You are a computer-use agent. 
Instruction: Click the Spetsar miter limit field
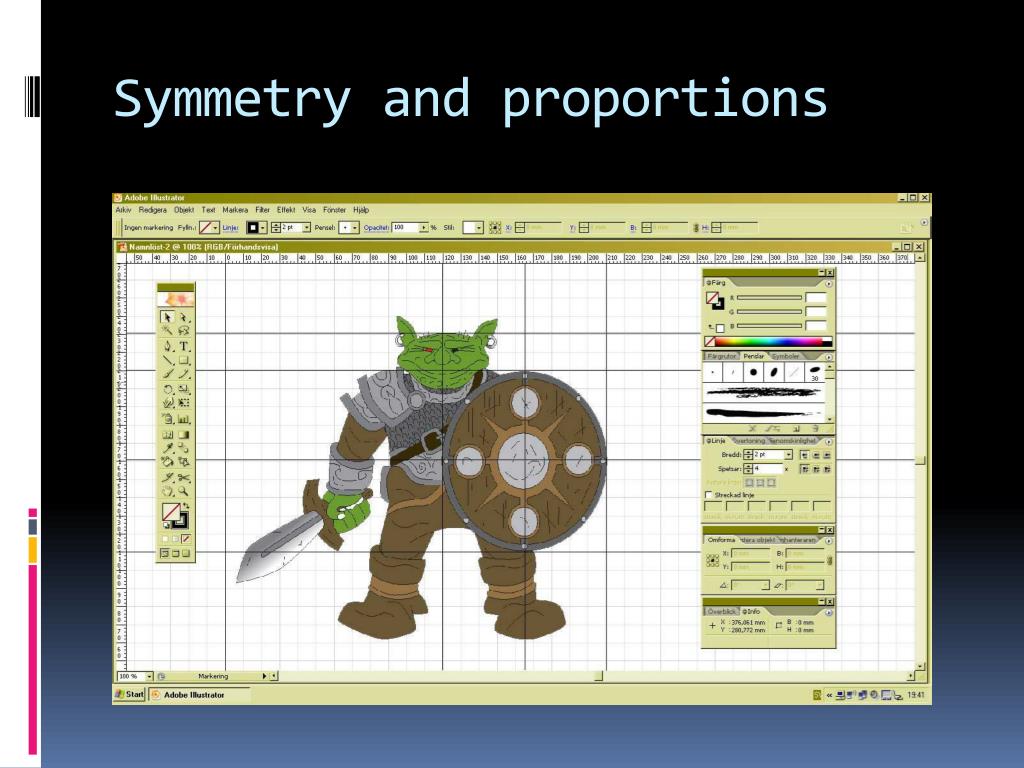point(768,469)
